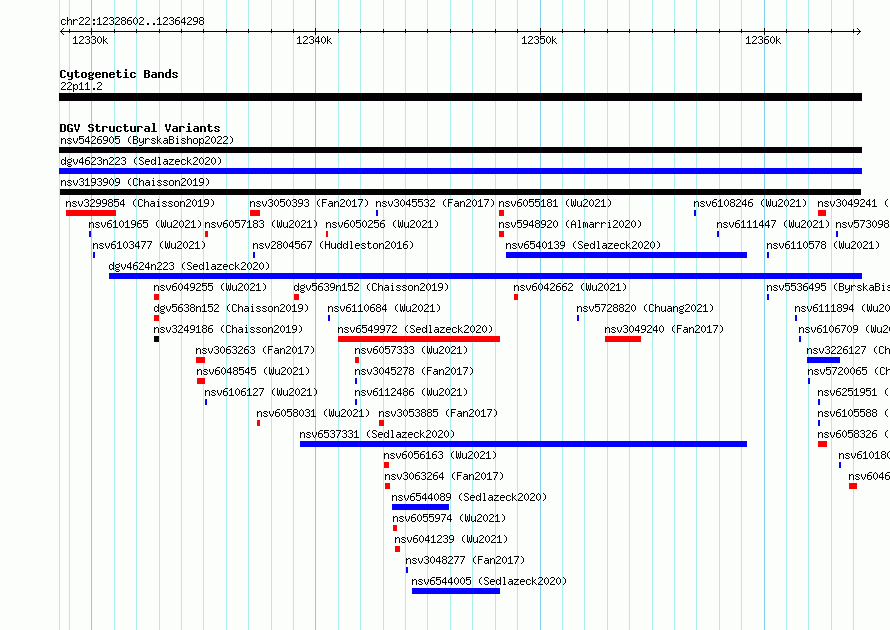This screenshot has width=890, height=630.
Task: Click nsv6048545 (Wu2021) label
Action: pyautogui.click(x=253, y=371)
